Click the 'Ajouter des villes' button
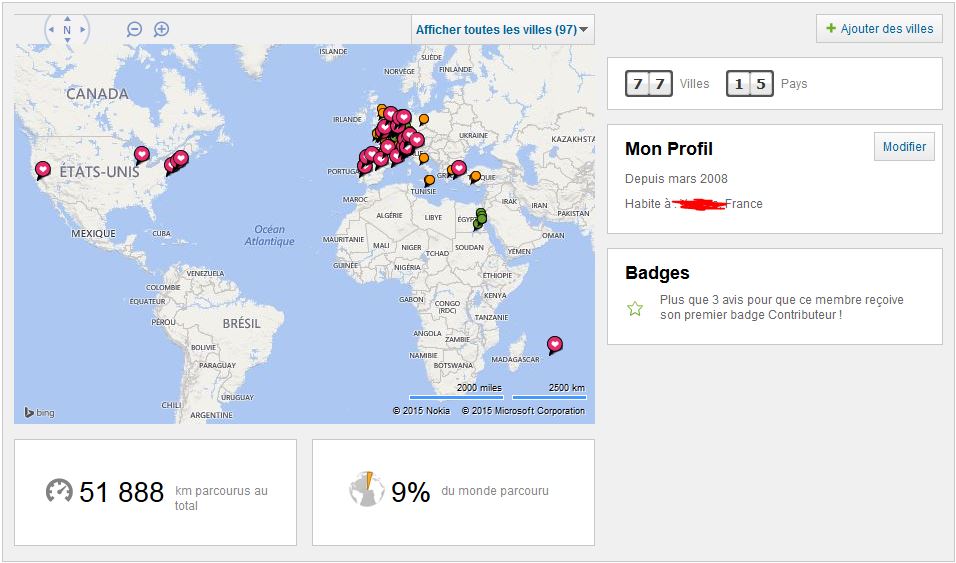This screenshot has width=956, height=563. click(x=879, y=29)
